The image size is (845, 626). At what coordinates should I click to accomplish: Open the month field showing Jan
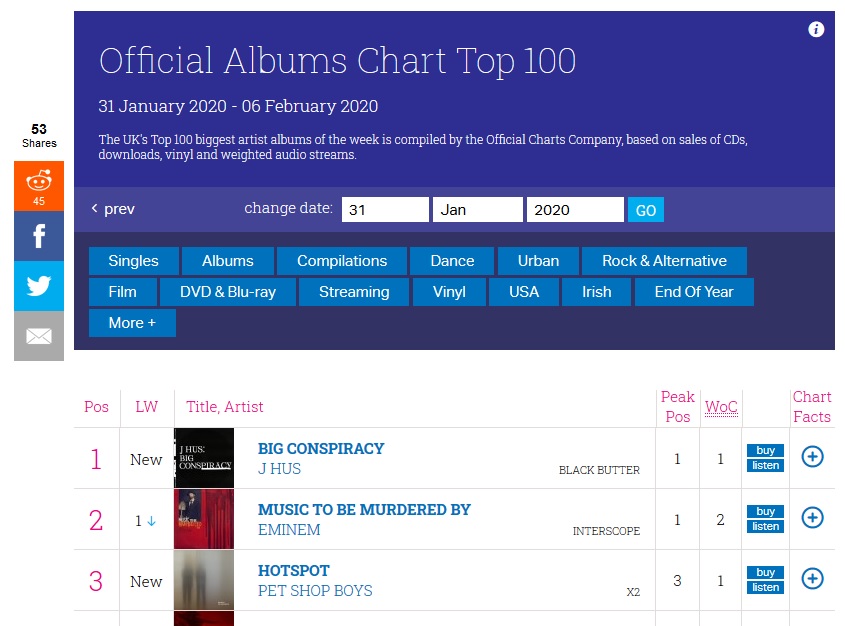pos(478,210)
